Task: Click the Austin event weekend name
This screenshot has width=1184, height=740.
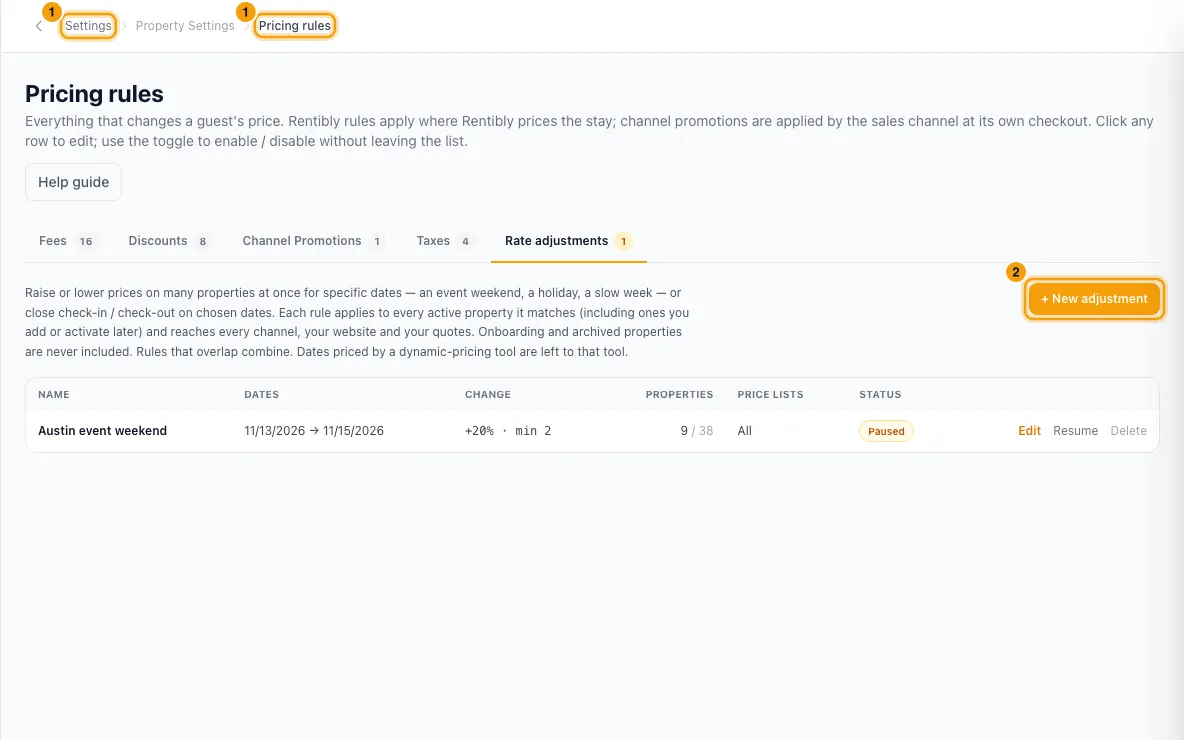Action: [103, 431]
